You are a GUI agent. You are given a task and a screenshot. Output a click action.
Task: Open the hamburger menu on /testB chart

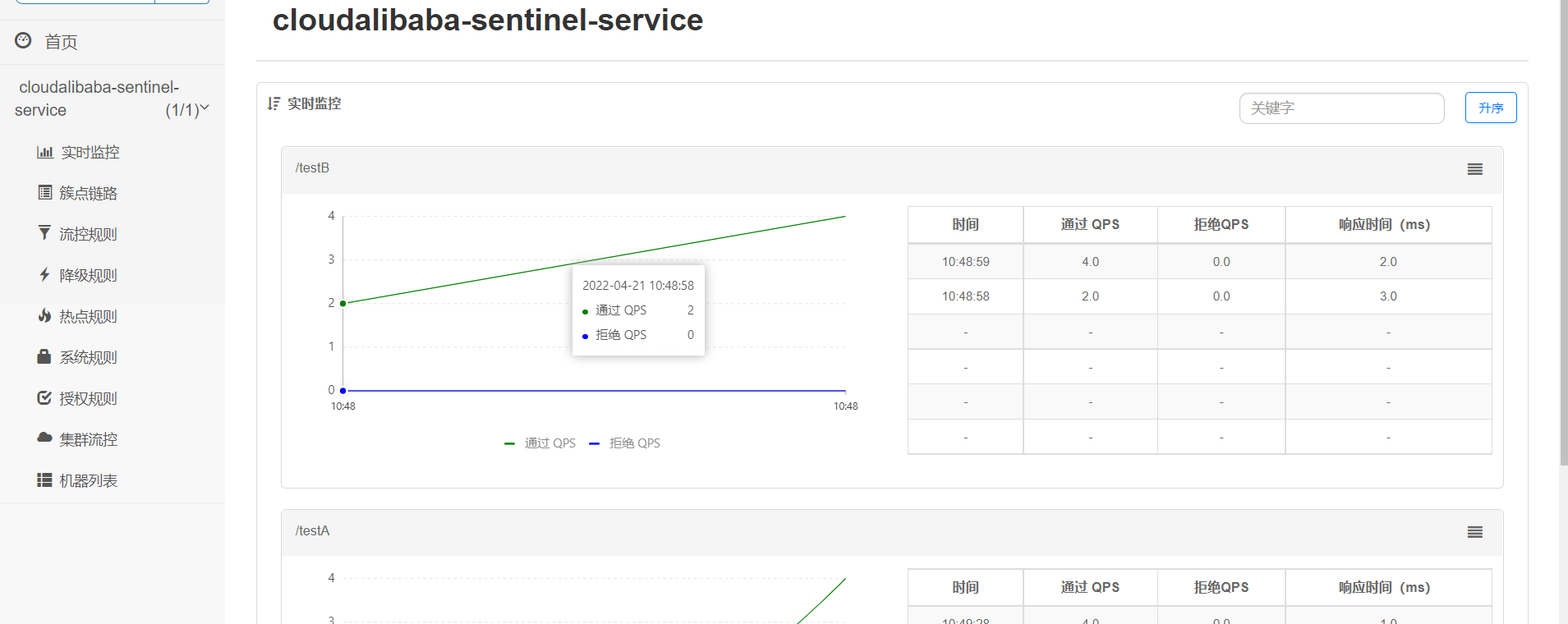(1475, 169)
